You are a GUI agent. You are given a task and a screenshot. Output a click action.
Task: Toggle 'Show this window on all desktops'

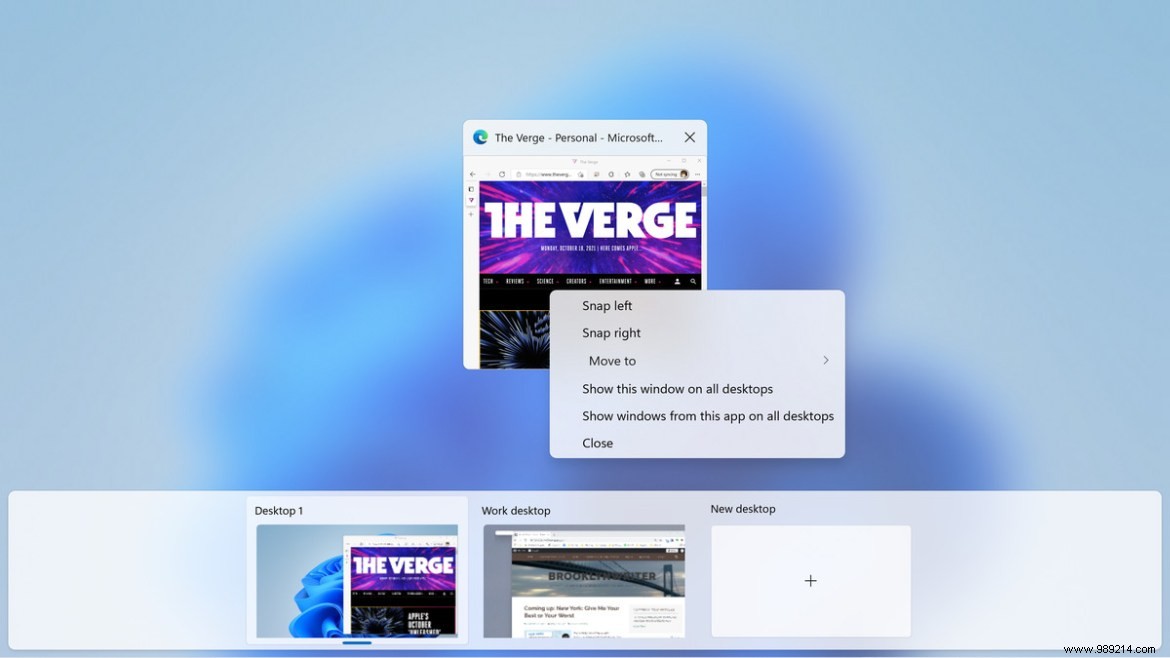[677, 388]
